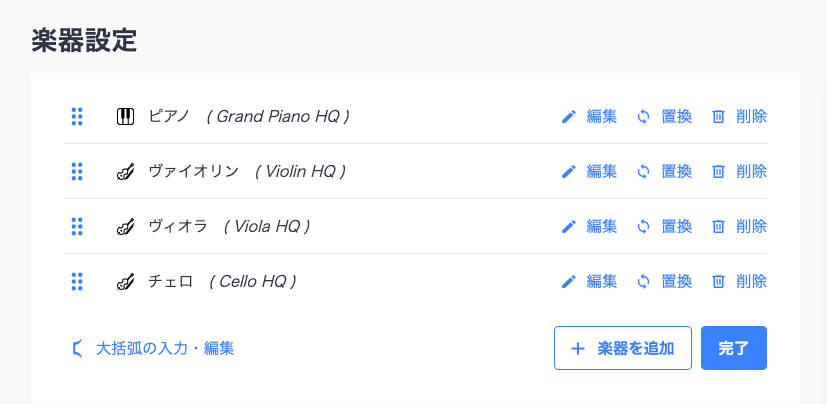Screen dimensions: 827x404
Task: Click the violin icon beside ヴァイオリン
Action: tap(124, 171)
